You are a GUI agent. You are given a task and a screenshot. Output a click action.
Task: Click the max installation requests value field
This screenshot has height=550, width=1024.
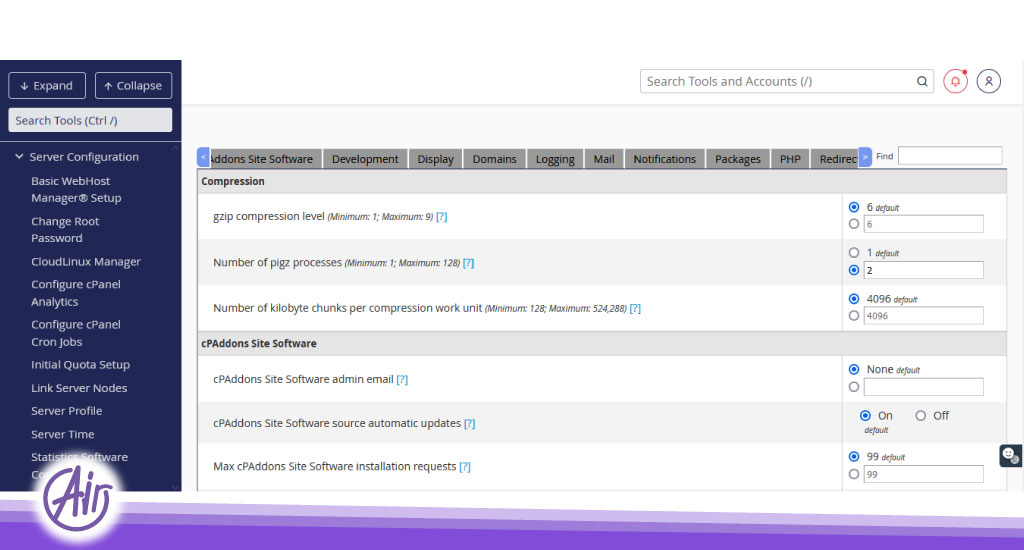tap(923, 474)
